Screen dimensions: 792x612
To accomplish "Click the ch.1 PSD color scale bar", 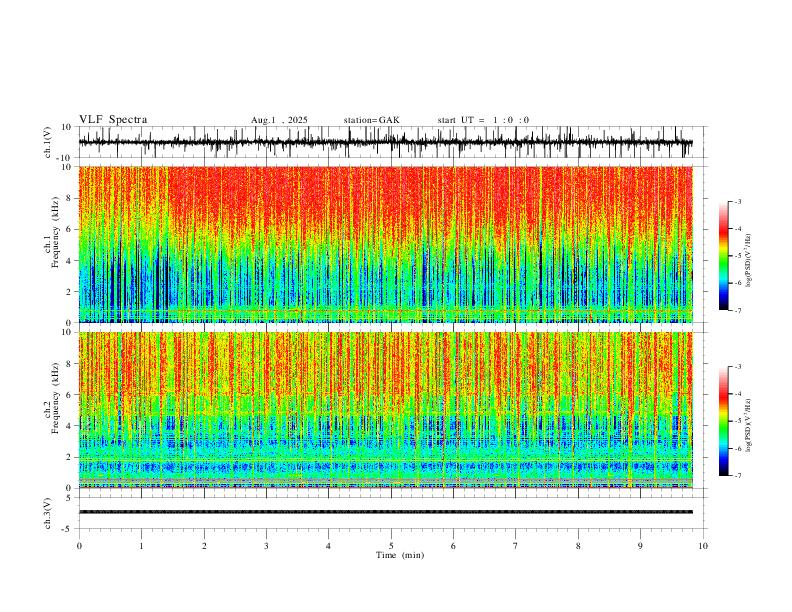I will (x=724, y=256).
